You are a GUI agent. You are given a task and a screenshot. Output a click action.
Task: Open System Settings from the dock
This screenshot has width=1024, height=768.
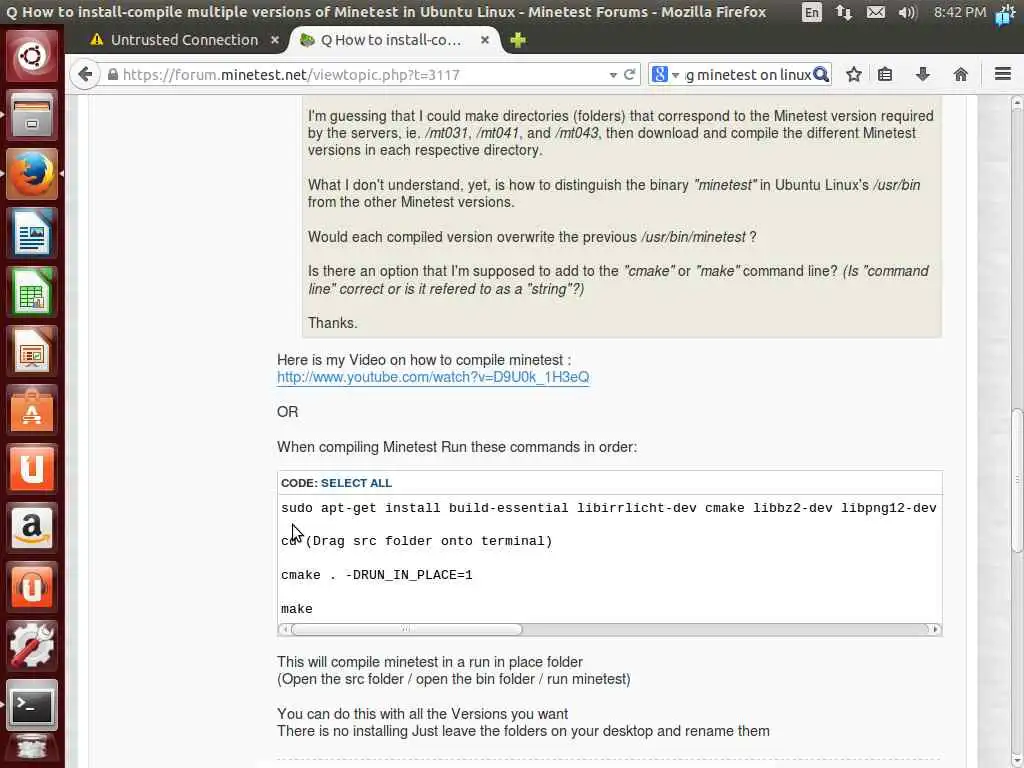pyautogui.click(x=31, y=646)
